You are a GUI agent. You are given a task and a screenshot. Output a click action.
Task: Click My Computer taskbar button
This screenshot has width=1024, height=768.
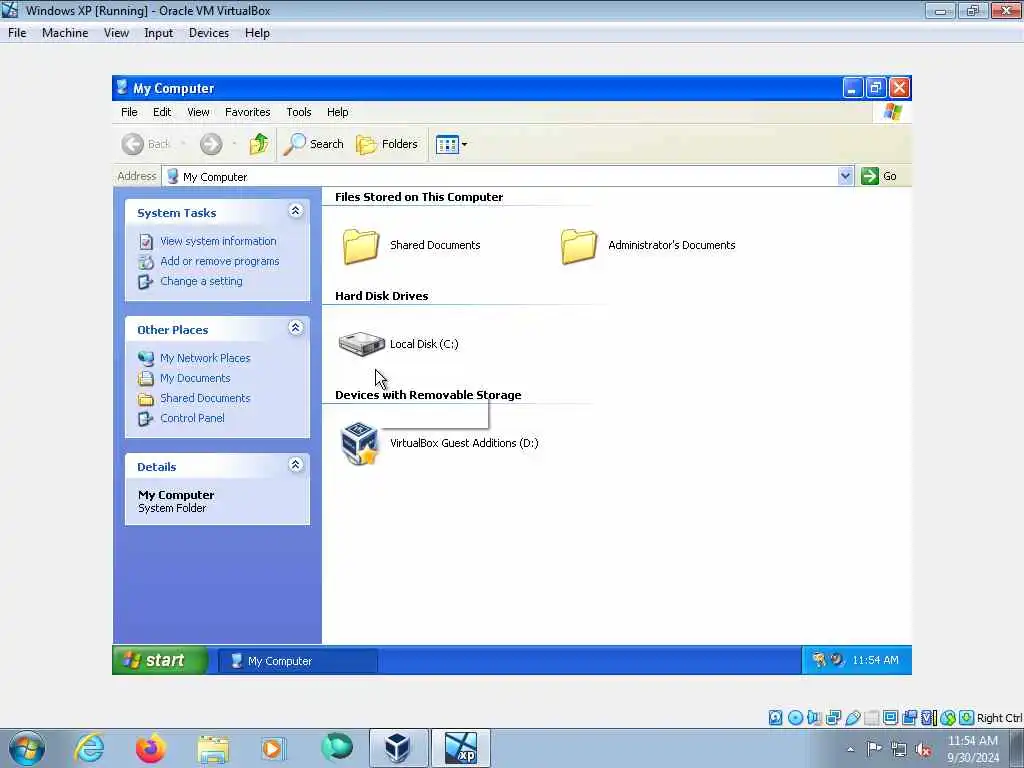click(x=297, y=661)
